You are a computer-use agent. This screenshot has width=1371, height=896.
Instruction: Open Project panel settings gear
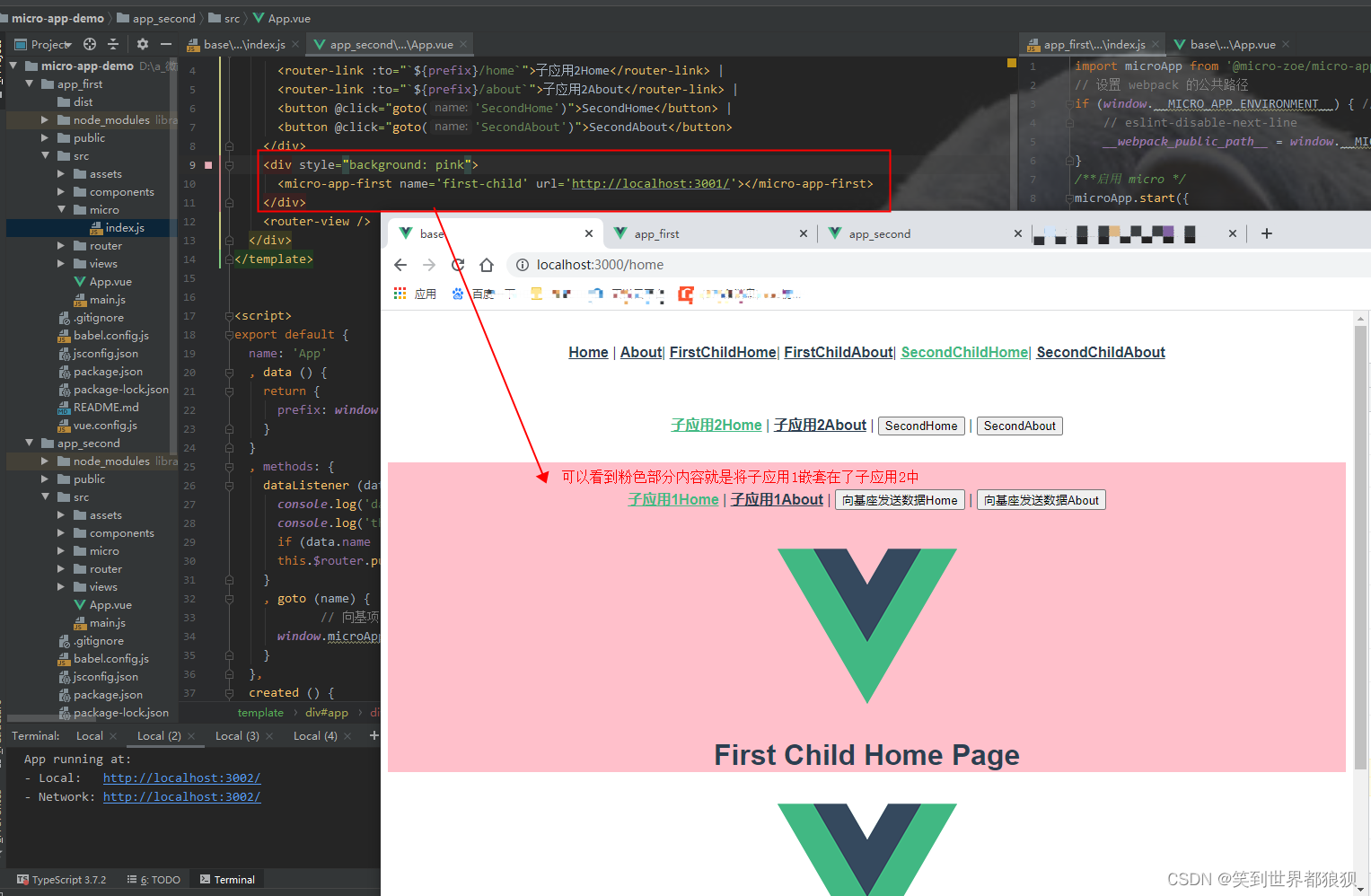pos(143,44)
